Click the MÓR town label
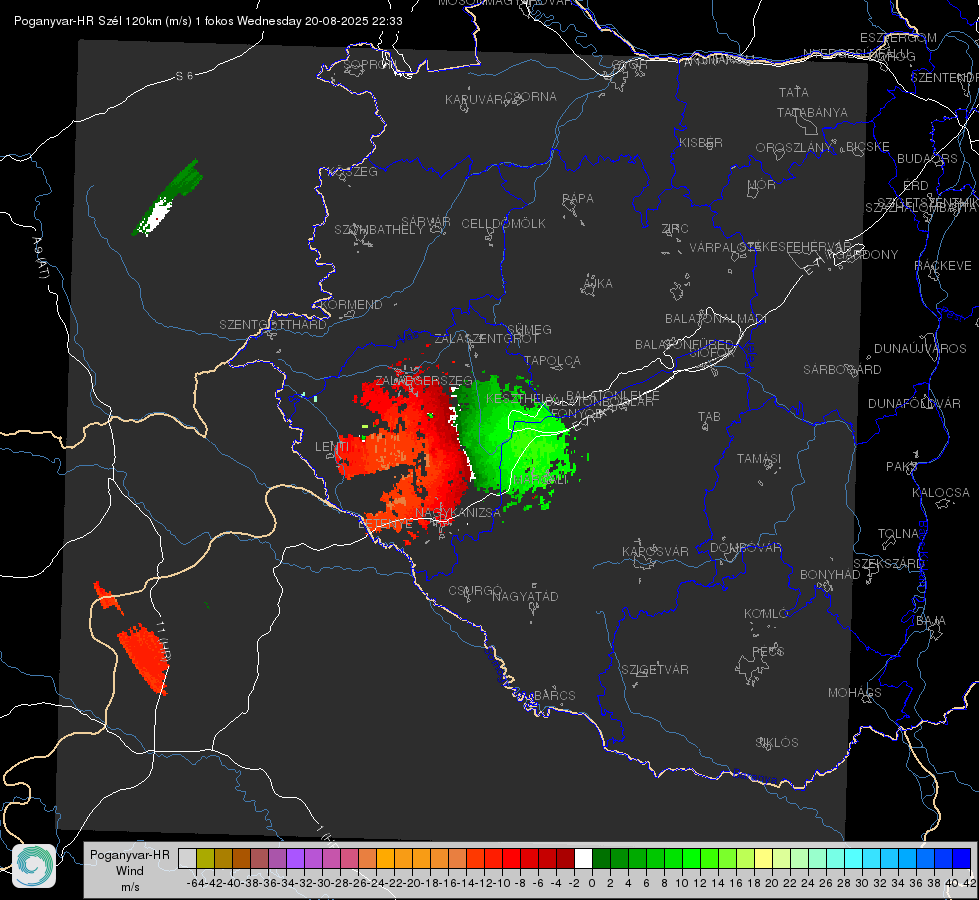Screen dimensions: 979x900 click(x=762, y=184)
